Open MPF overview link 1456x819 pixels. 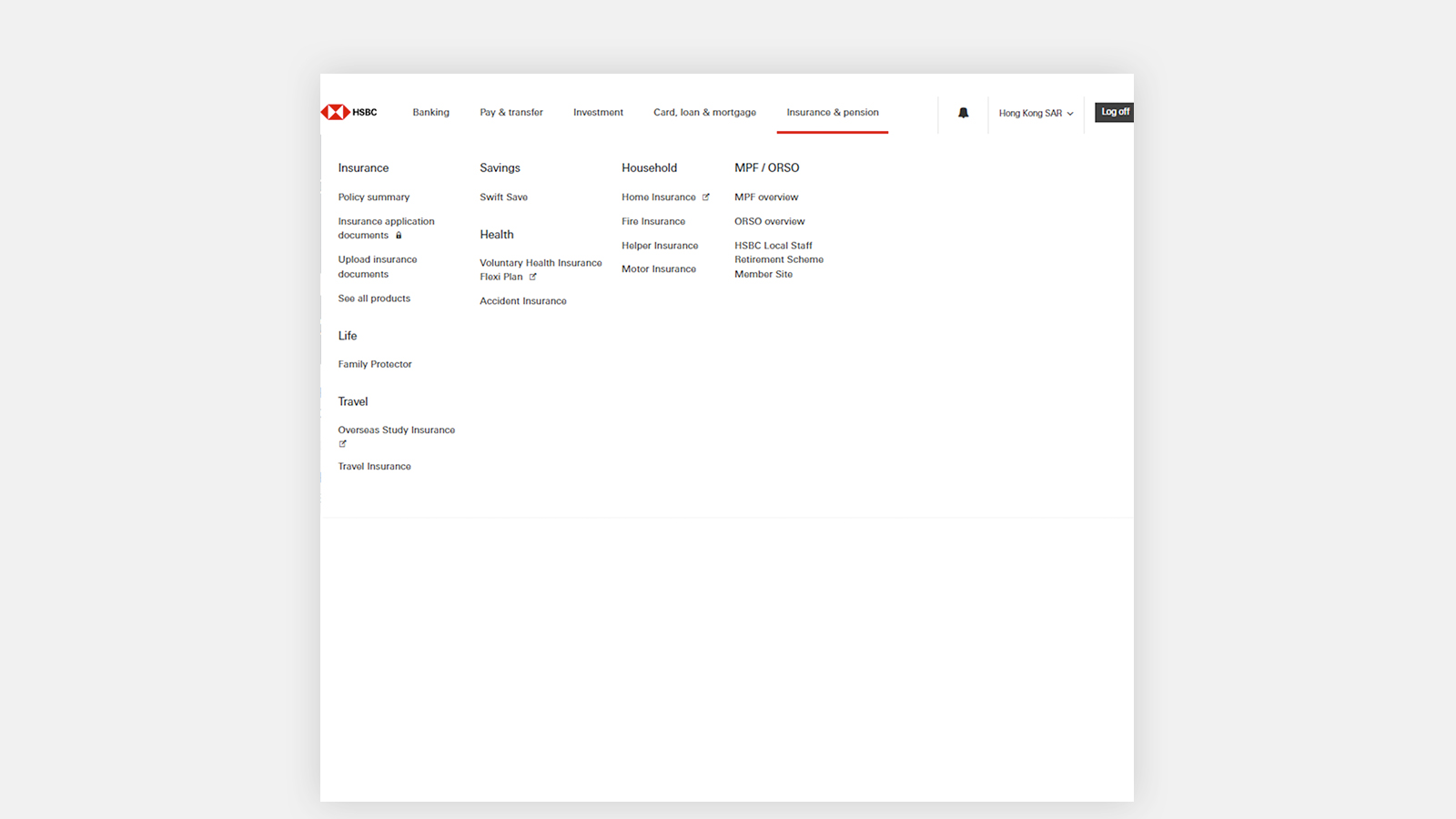(x=766, y=197)
